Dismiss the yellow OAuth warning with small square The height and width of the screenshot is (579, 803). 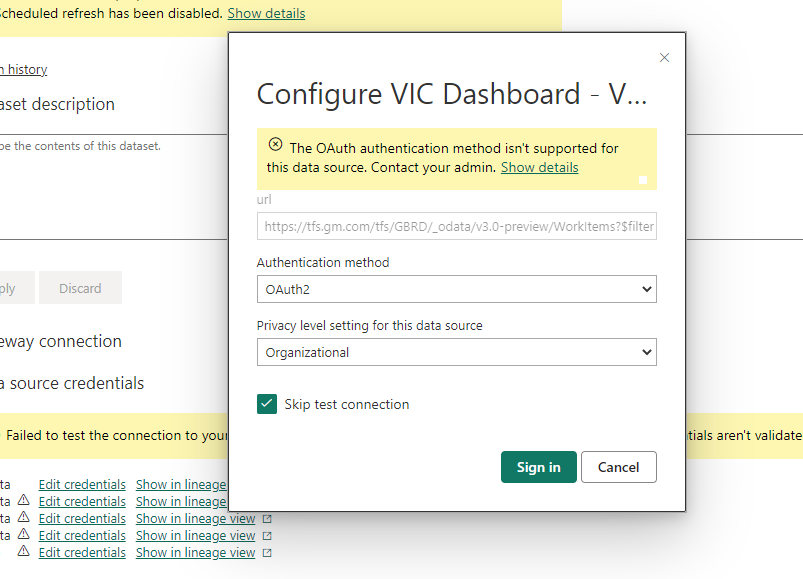point(643,180)
